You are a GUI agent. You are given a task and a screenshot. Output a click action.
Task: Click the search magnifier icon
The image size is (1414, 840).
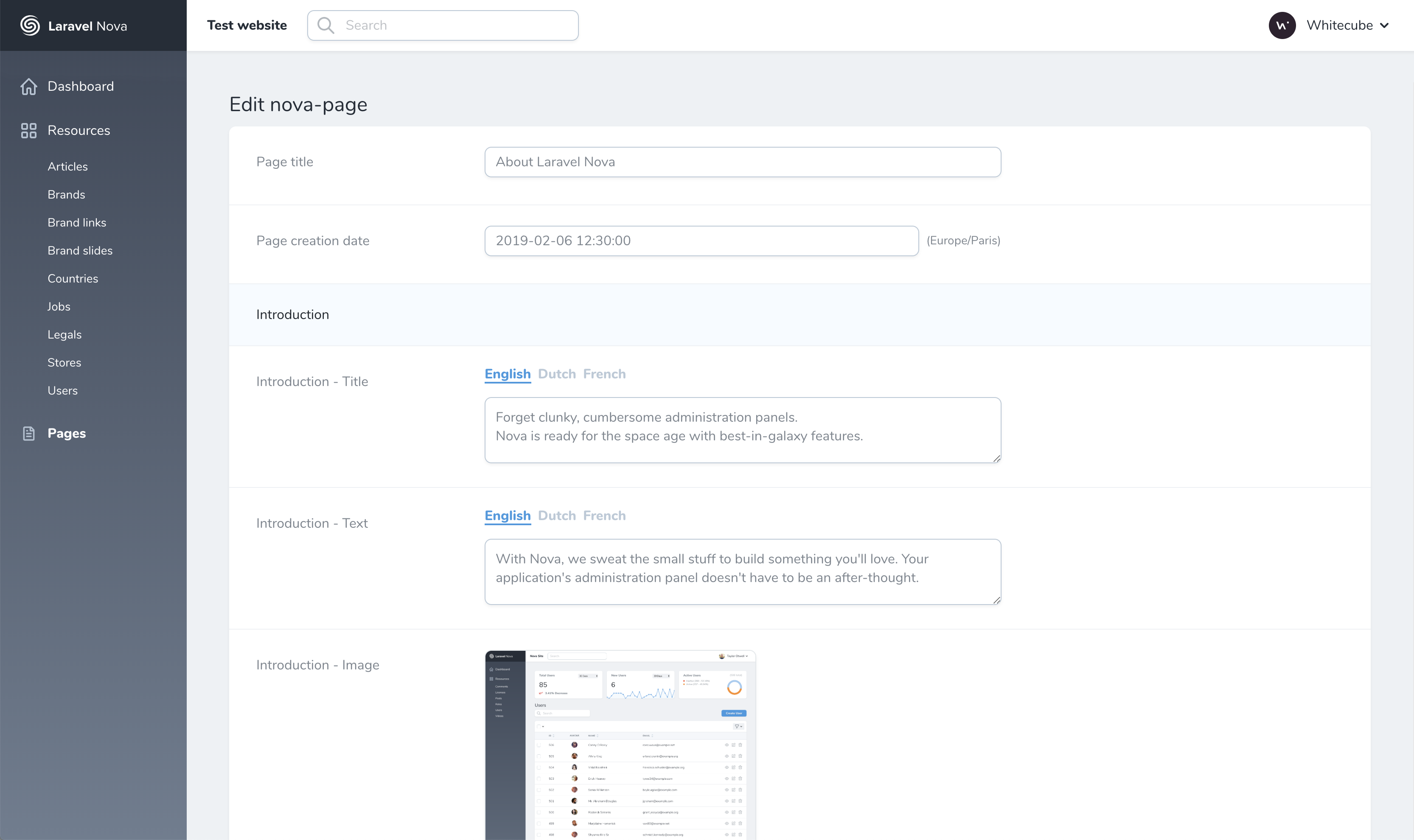point(326,25)
